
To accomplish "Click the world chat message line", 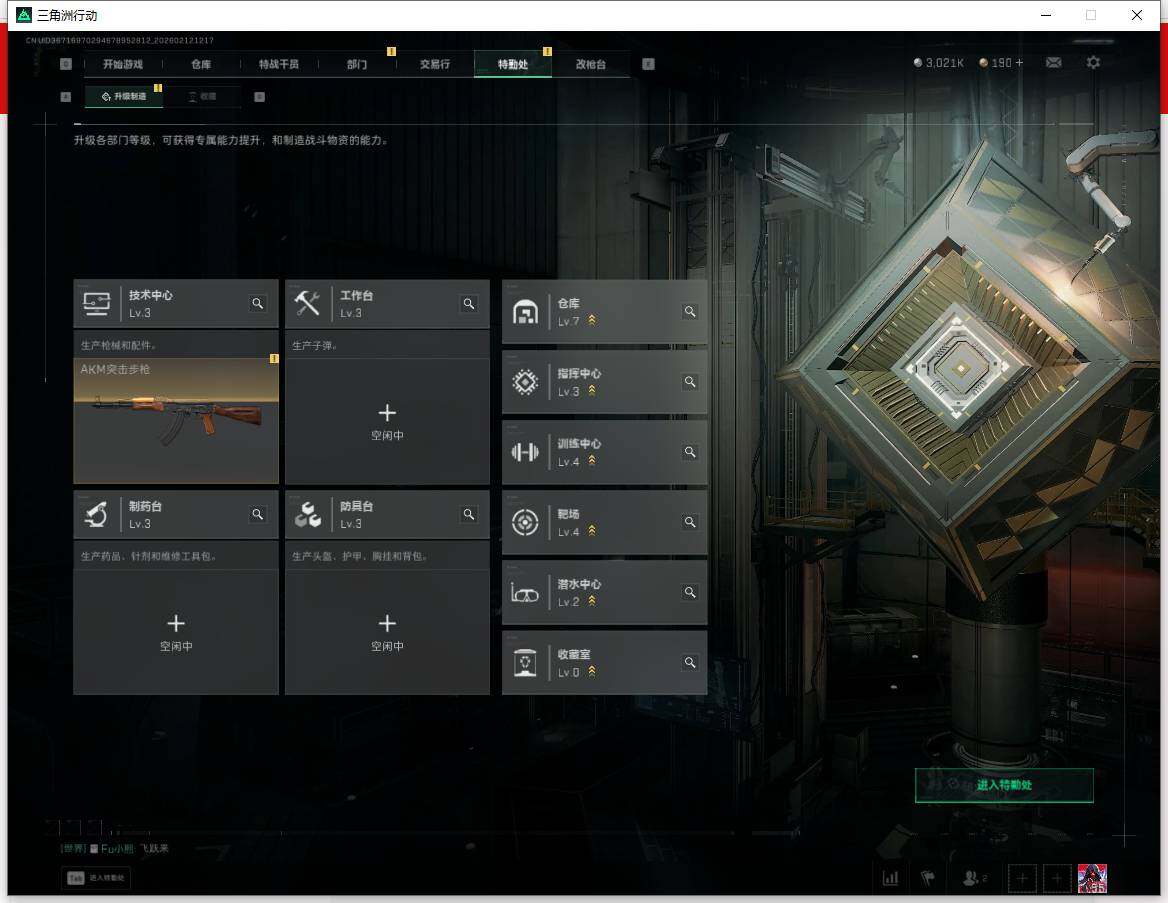I will pyautogui.click(x=115, y=848).
